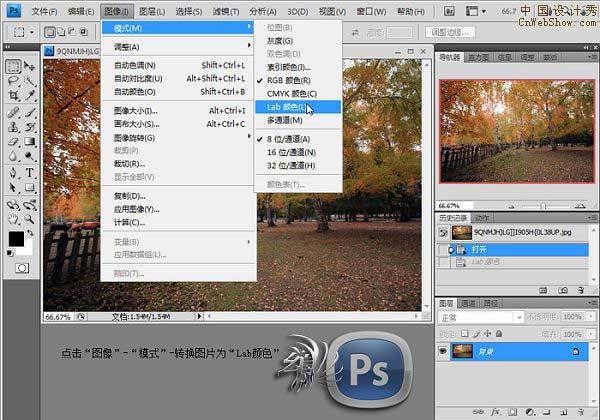Select Lab 颜色(L) from the mode submenu
The image size is (600, 420).
coord(290,106)
